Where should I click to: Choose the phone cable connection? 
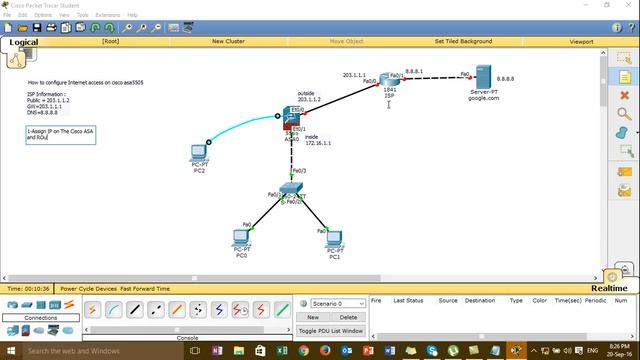click(x=198, y=310)
